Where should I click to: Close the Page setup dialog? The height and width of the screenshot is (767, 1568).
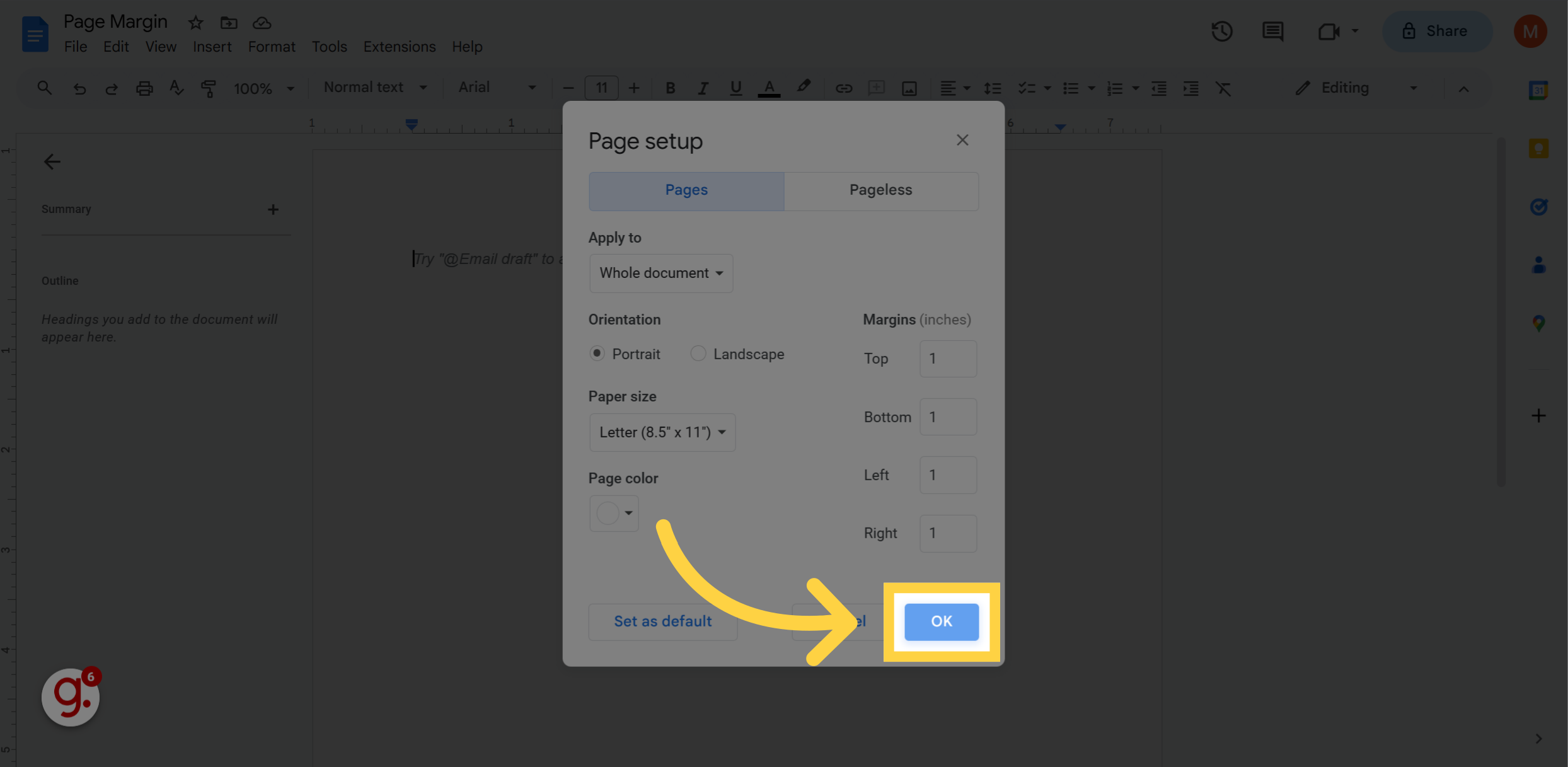pyautogui.click(x=962, y=140)
